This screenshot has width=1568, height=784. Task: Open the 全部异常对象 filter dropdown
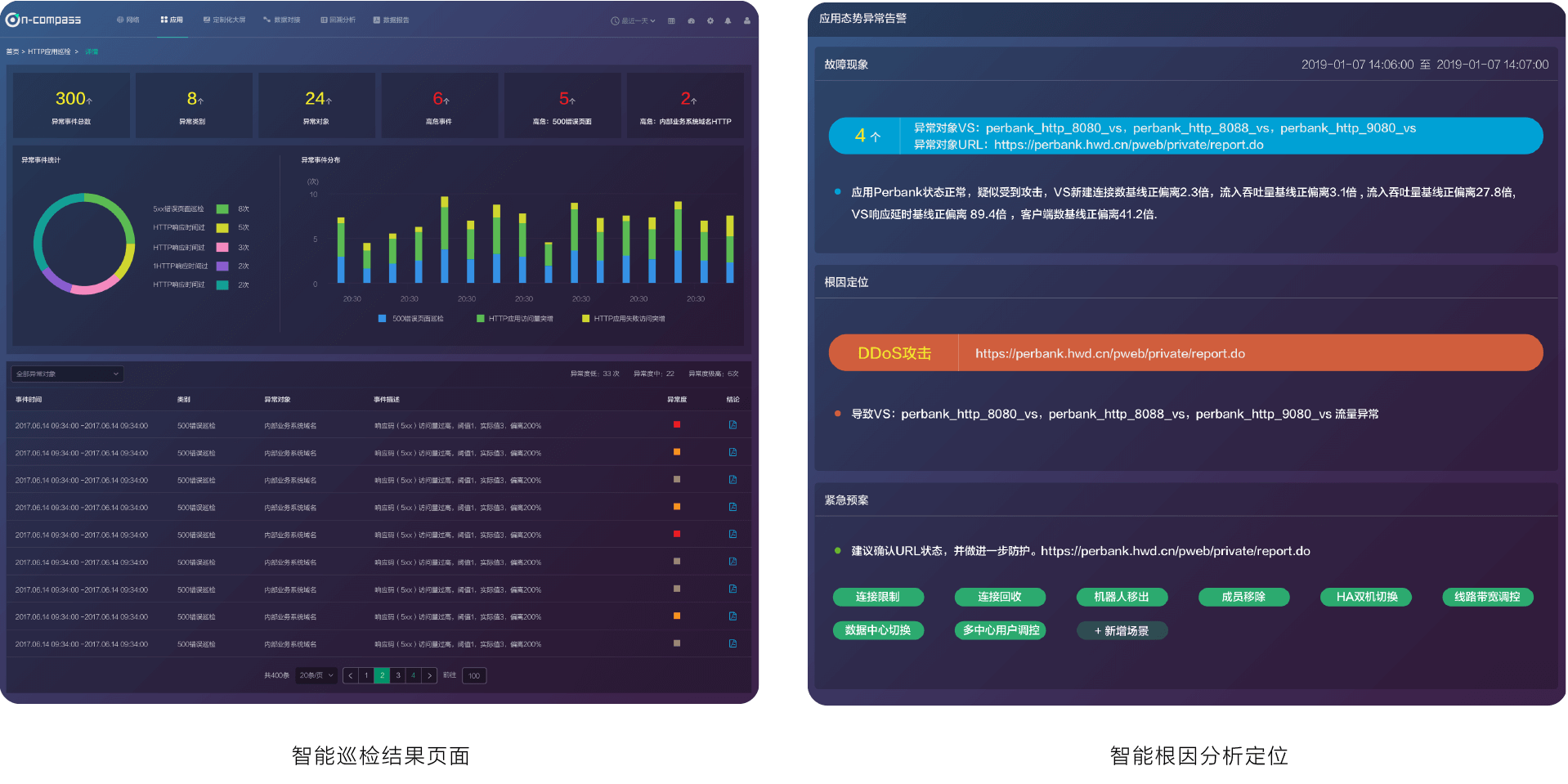click(67, 374)
